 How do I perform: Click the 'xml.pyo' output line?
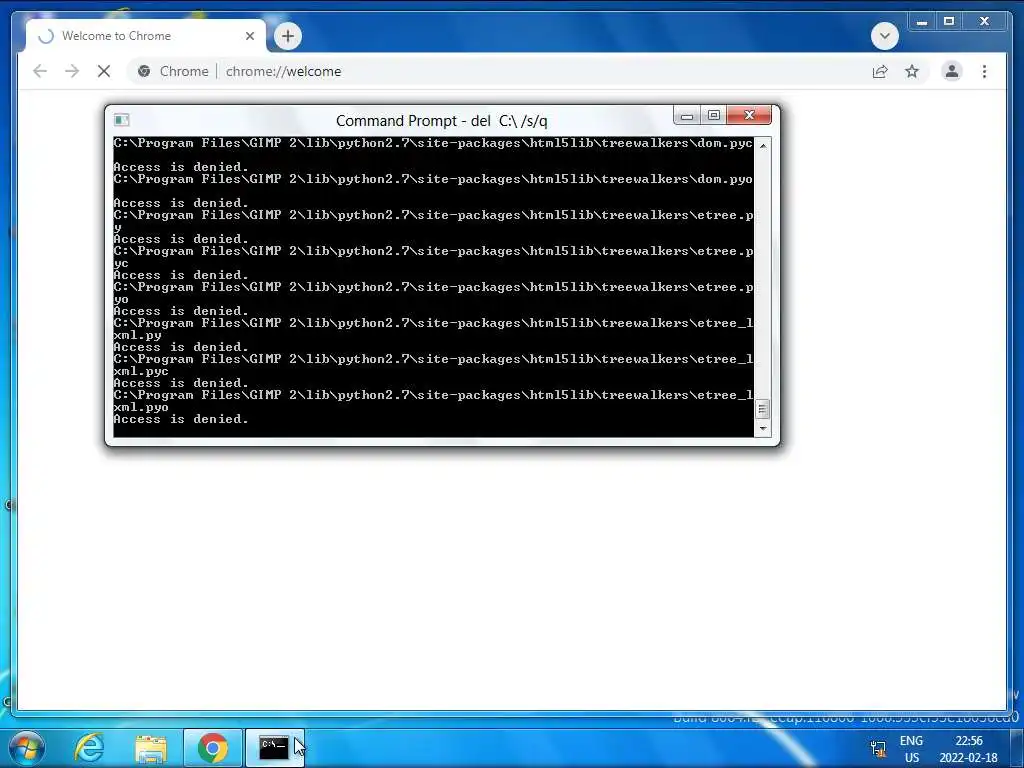pyautogui.click(x=141, y=408)
